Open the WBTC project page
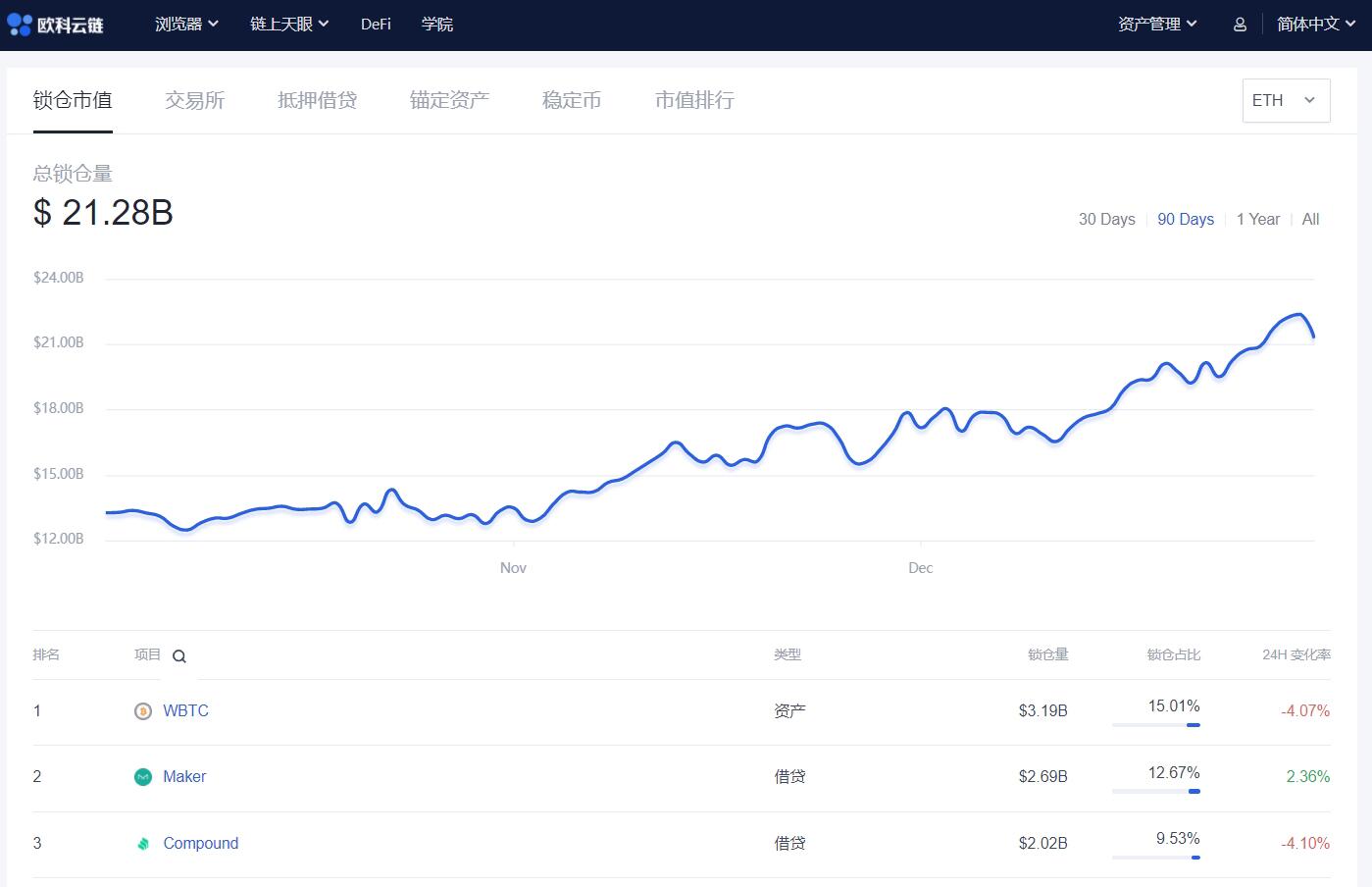Viewport: 1372px width, 887px height. 186,710
